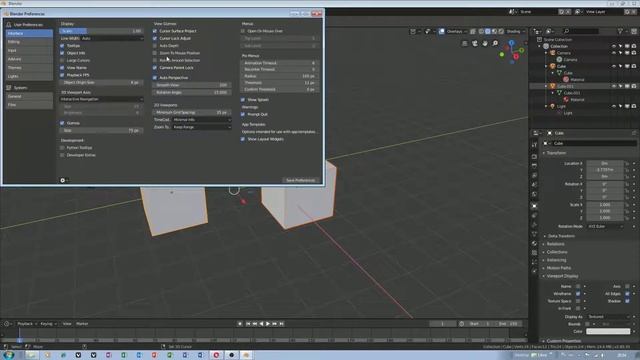Expand the Delta Transform panel

[x=561, y=236]
